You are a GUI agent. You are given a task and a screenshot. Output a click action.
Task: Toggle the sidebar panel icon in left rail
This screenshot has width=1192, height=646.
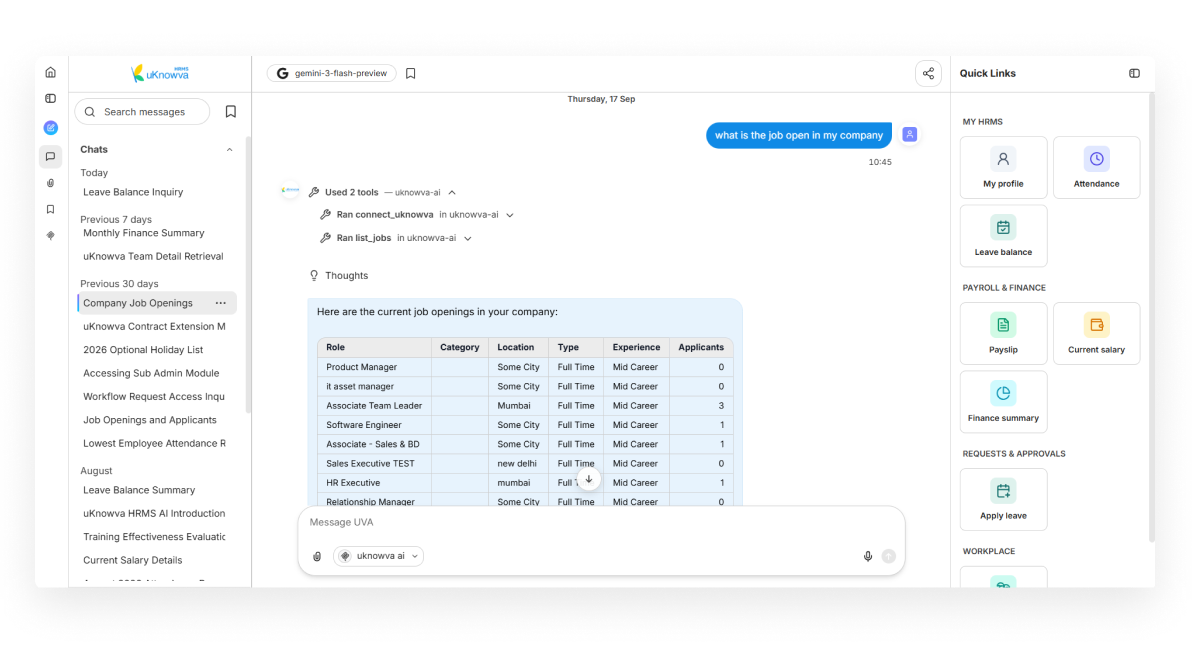point(50,98)
